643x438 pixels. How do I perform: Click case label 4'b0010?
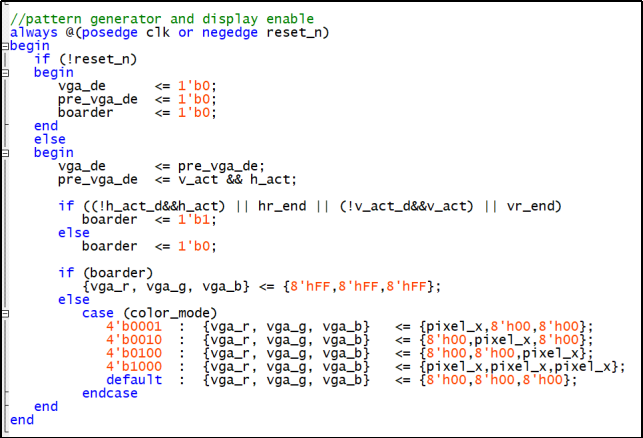134,340
